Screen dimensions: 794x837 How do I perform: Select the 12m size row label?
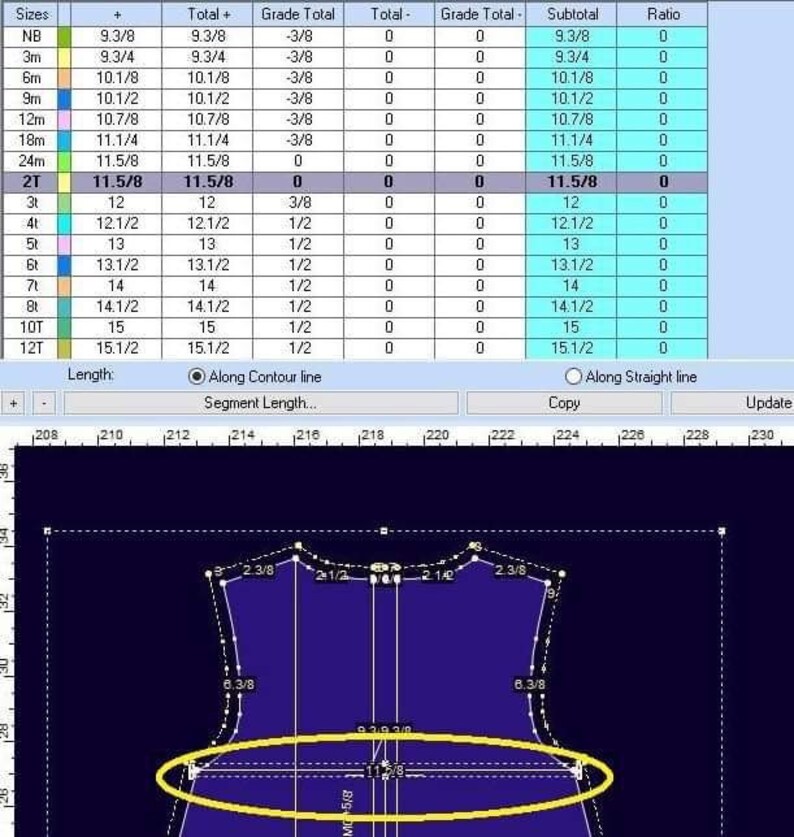pyautogui.click(x=31, y=120)
